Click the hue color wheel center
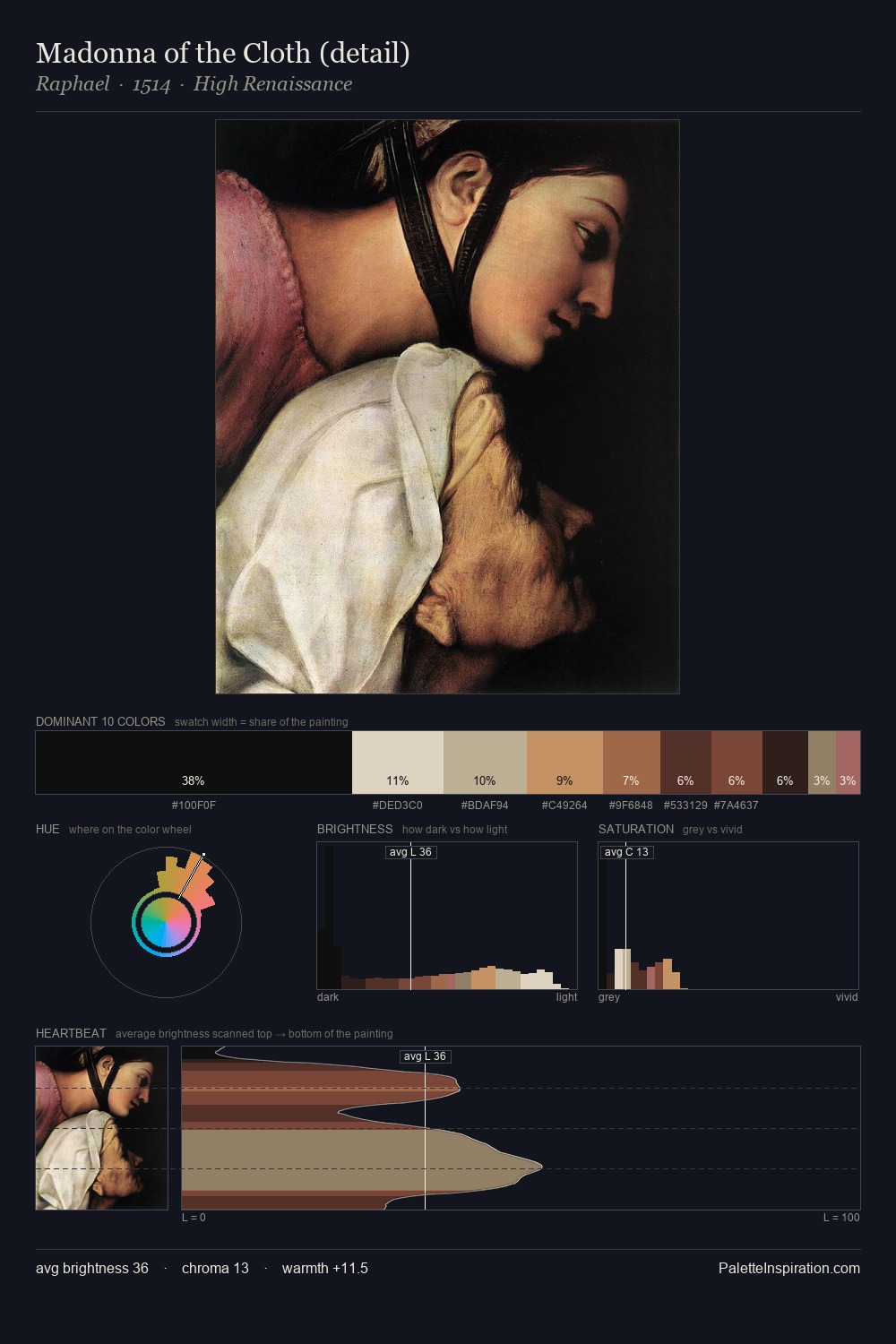The image size is (896, 1344). point(166,921)
